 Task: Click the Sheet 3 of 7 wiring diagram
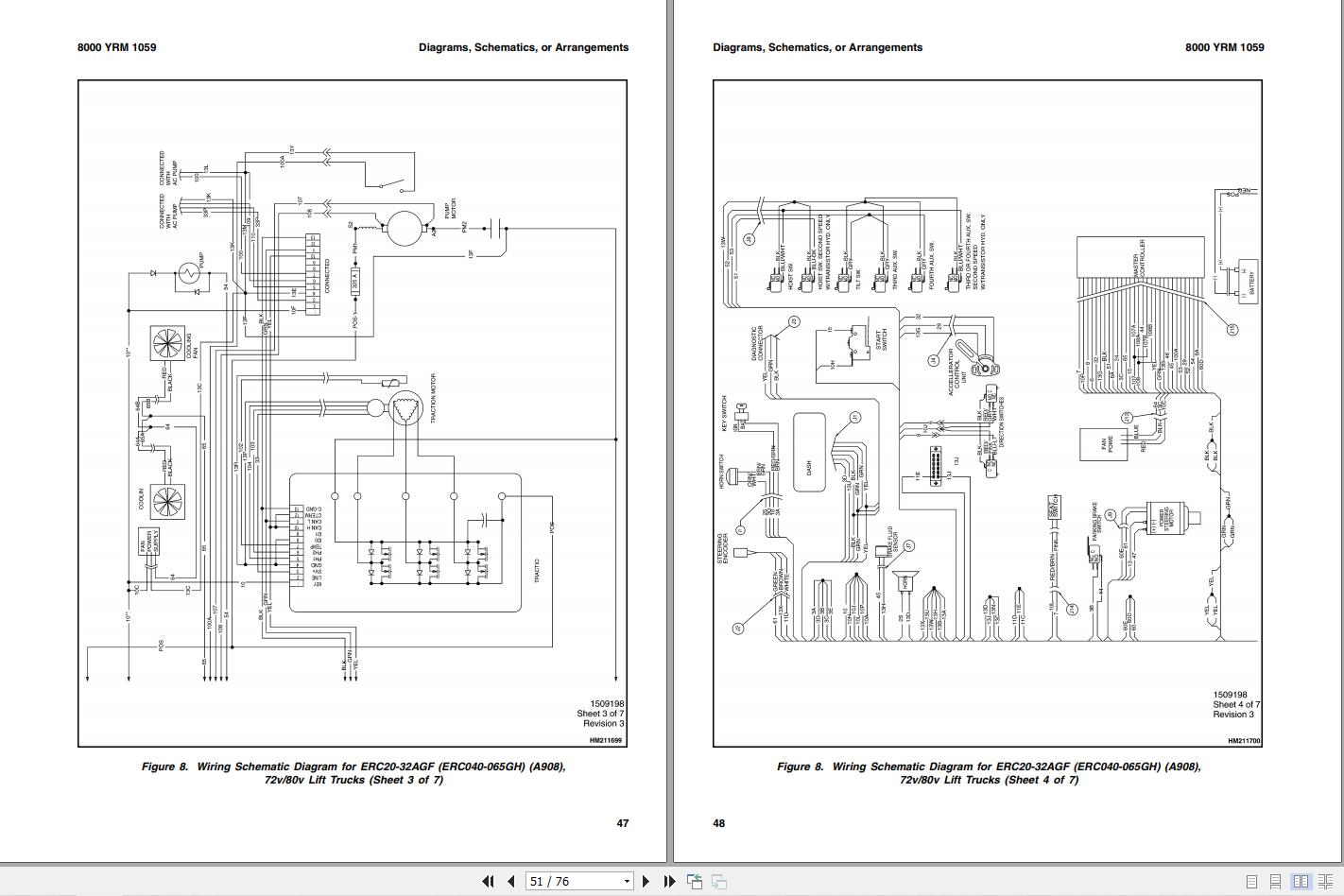pyautogui.click(x=353, y=413)
